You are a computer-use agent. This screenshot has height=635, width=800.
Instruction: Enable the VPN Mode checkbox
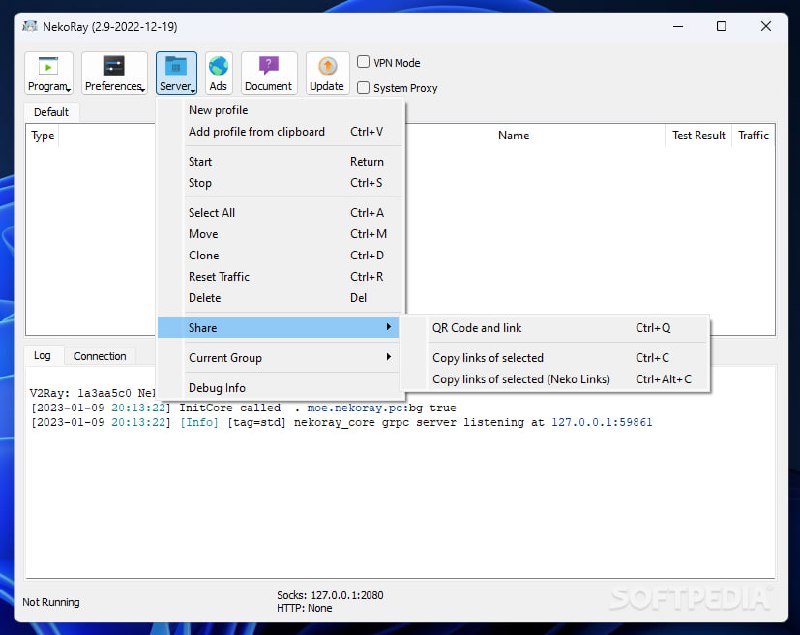364,62
